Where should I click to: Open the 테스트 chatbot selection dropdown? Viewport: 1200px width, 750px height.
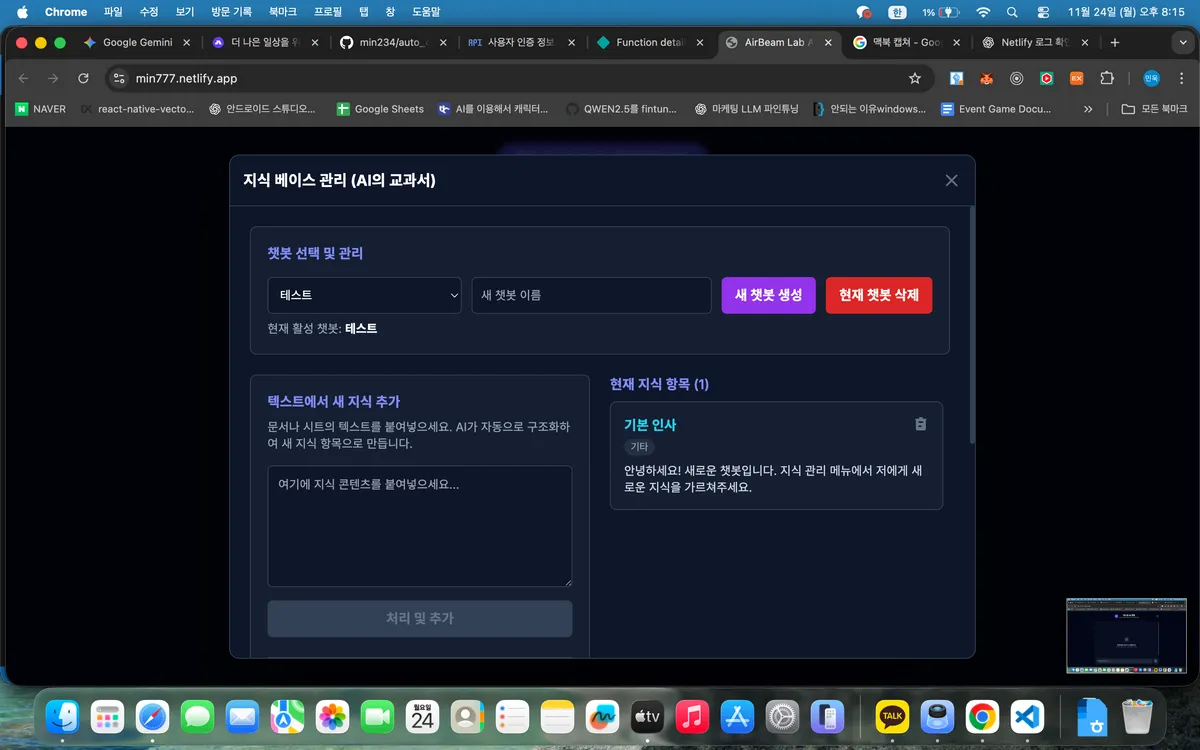click(364, 295)
